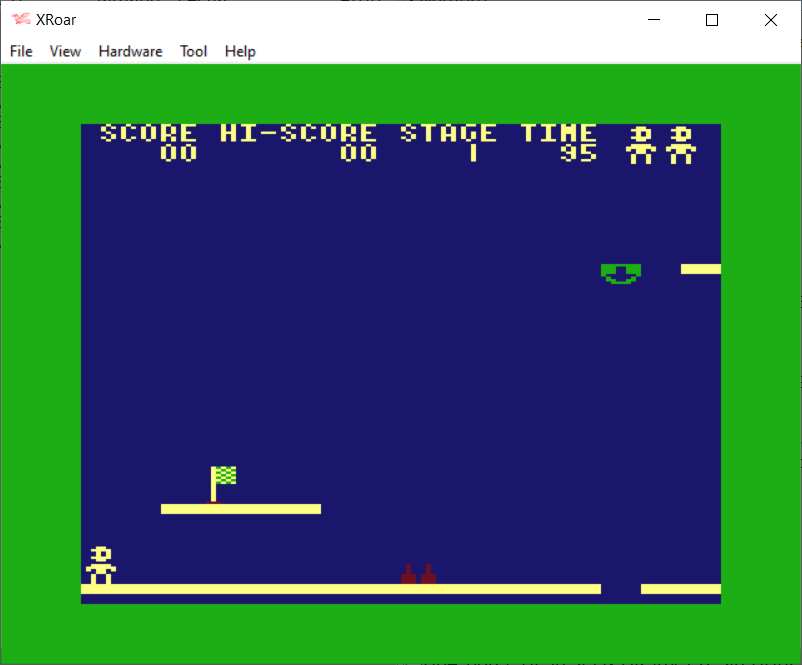Click the TIME counter label
The width and height of the screenshot is (802, 665).
click(x=558, y=133)
